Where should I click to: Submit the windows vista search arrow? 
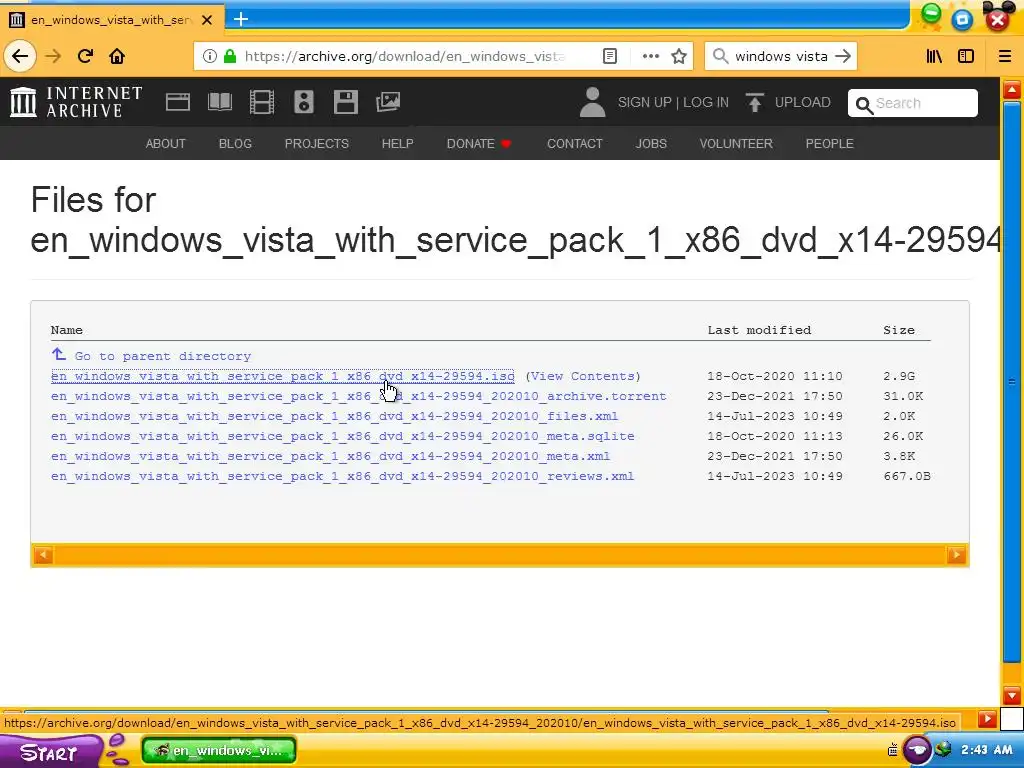[x=843, y=56]
